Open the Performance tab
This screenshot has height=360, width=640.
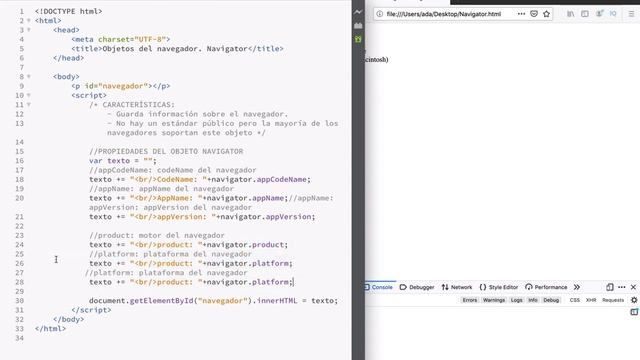click(546, 287)
